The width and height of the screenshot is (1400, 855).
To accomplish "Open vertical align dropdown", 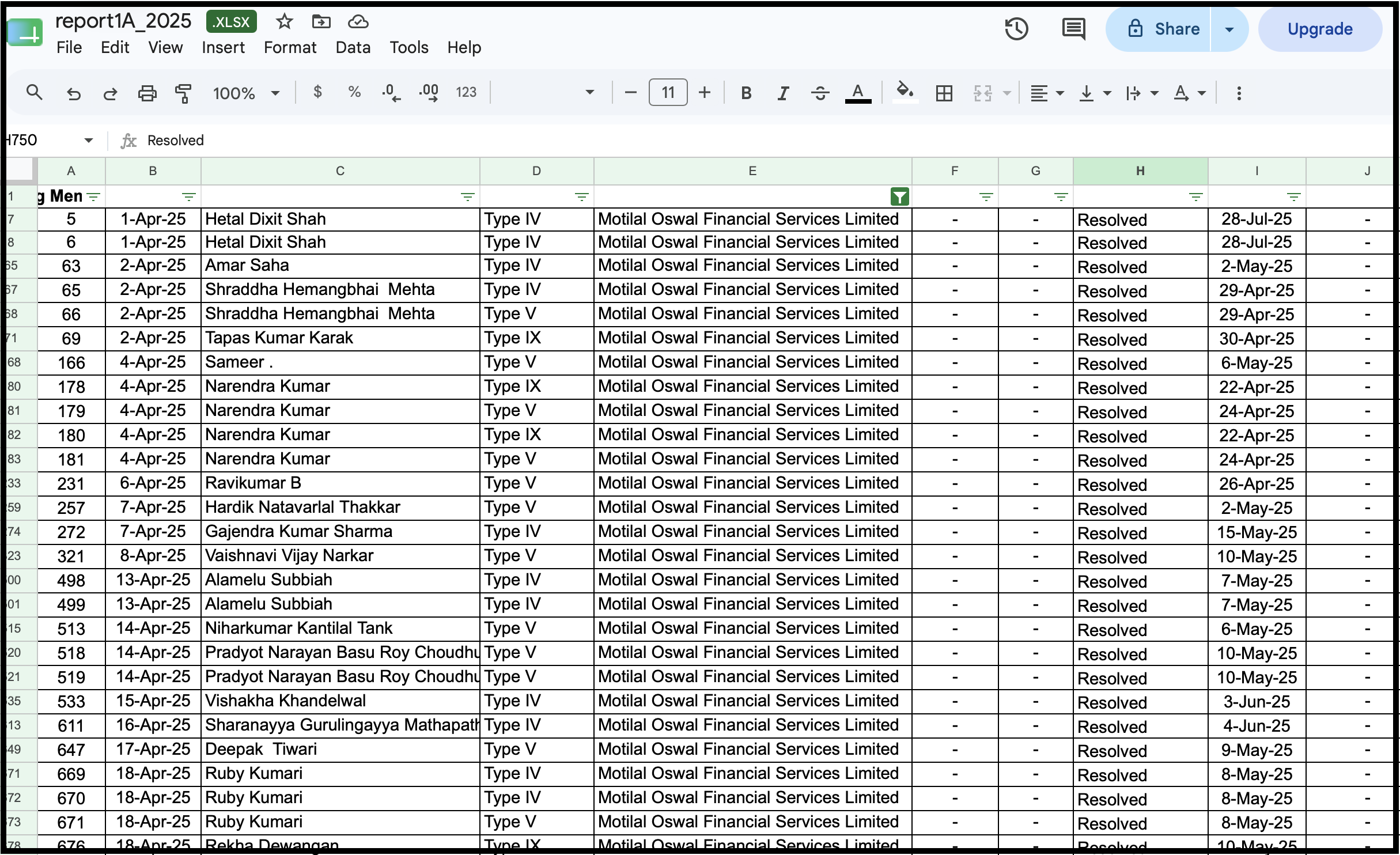I will [1095, 93].
